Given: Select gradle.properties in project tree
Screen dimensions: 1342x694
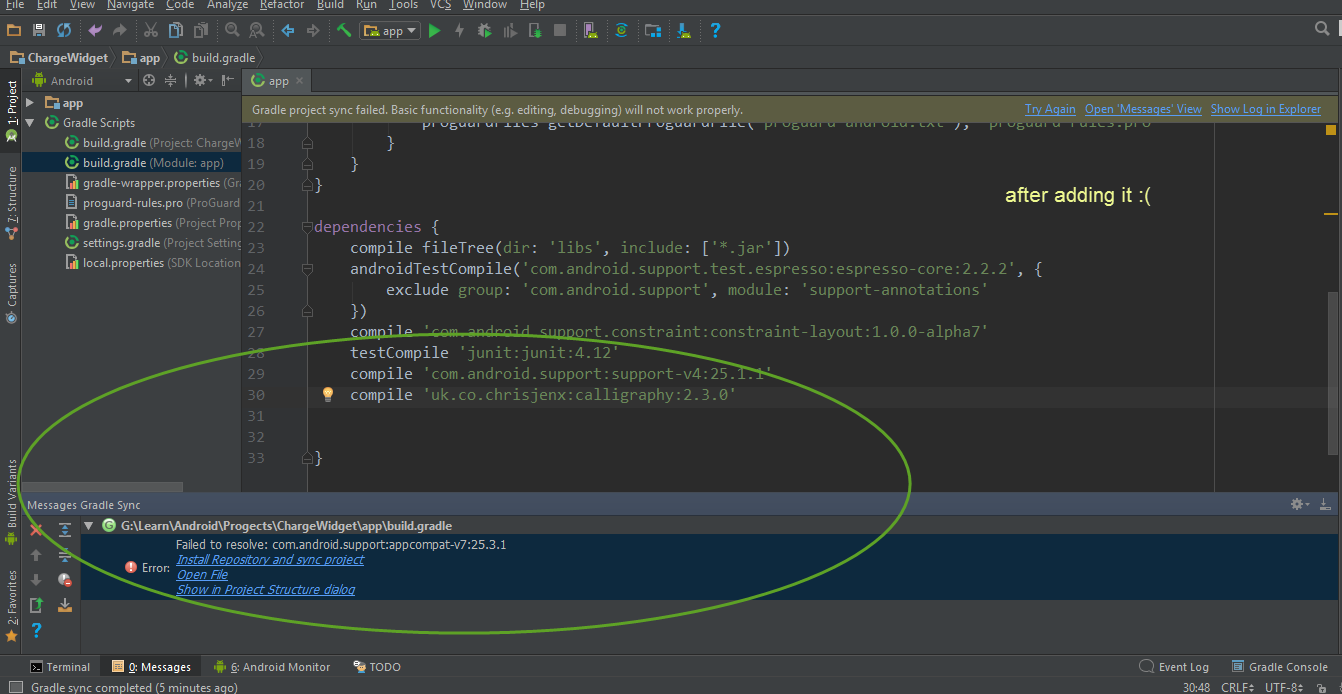Looking at the screenshot, I should tap(153, 223).
